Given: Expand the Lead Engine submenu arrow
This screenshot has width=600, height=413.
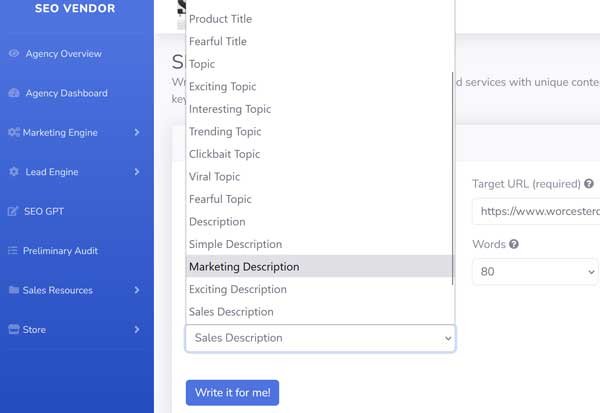Looking at the screenshot, I should click(137, 172).
